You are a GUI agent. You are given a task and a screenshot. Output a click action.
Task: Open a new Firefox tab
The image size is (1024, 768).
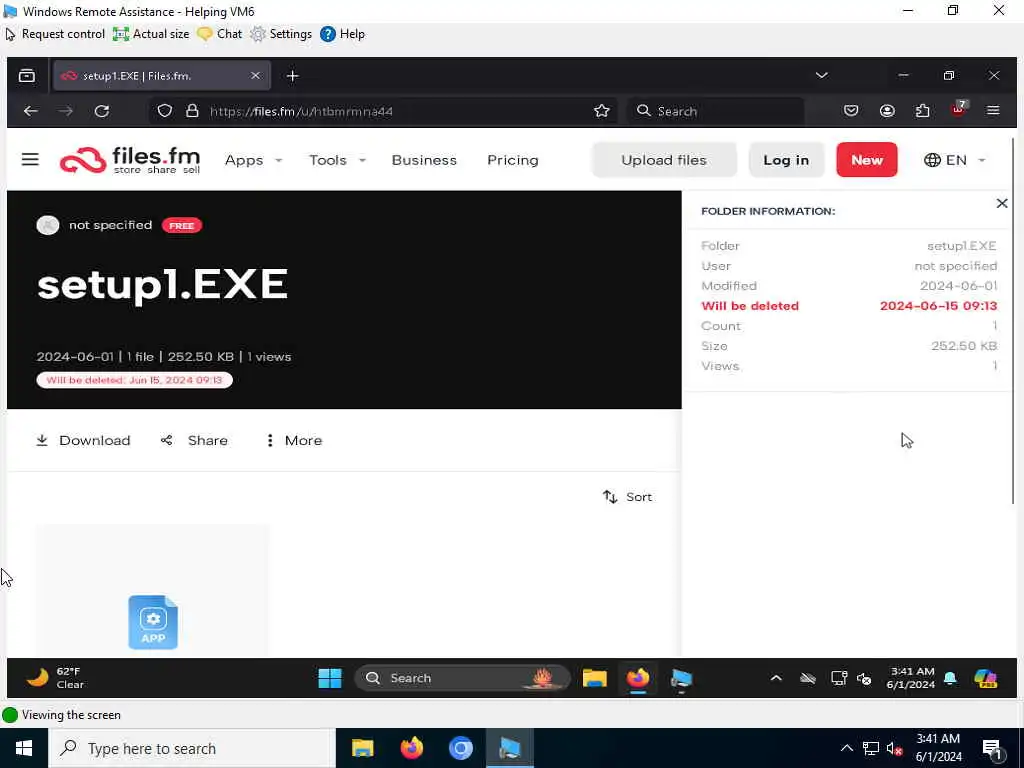(x=293, y=76)
